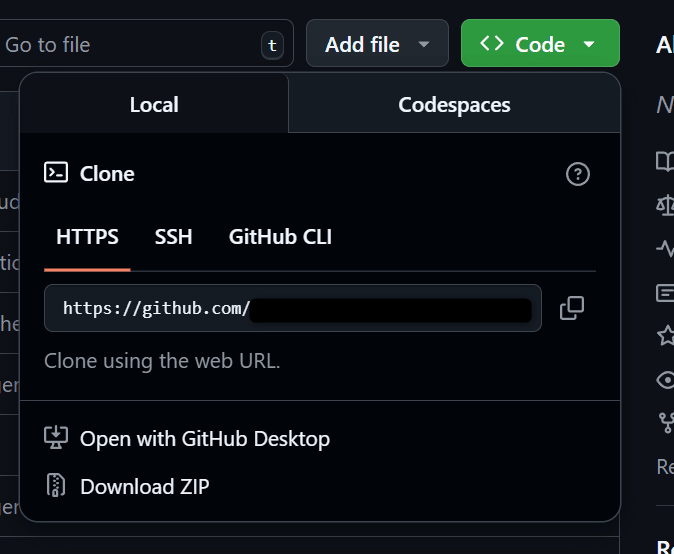Click the clone URL text field

coord(293,308)
